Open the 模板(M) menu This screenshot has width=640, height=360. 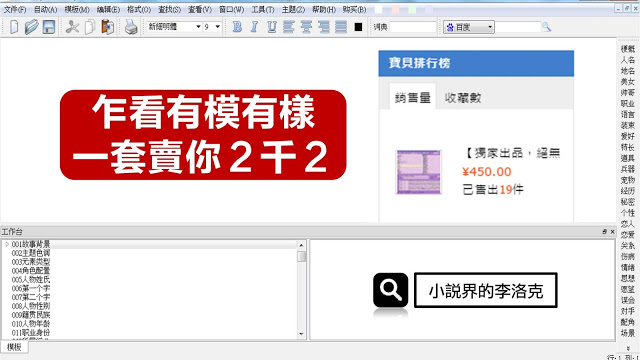click(x=77, y=9)
